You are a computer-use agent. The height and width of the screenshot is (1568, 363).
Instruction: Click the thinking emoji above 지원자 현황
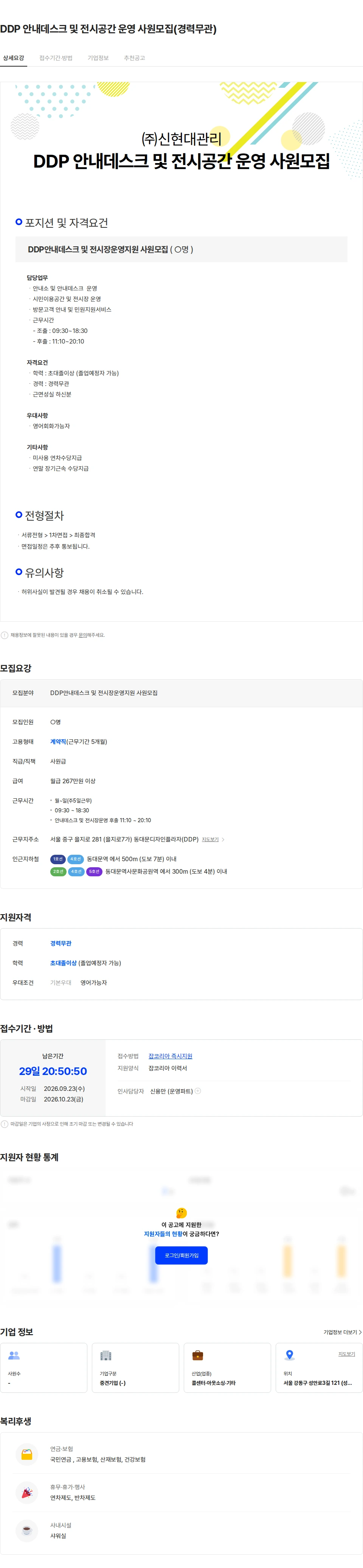pos(181,1213)
